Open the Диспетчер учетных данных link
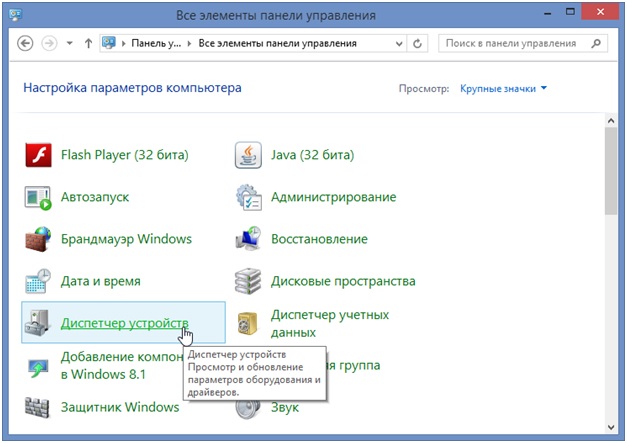Screen dimensions: 627x443 pyautogui.click(x=330, y=323)
